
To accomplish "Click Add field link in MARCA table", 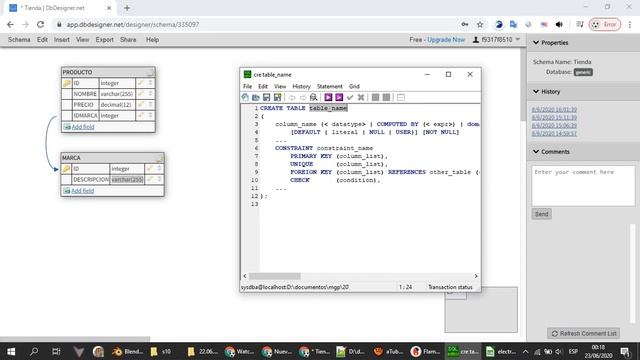I will coord(82,191).
